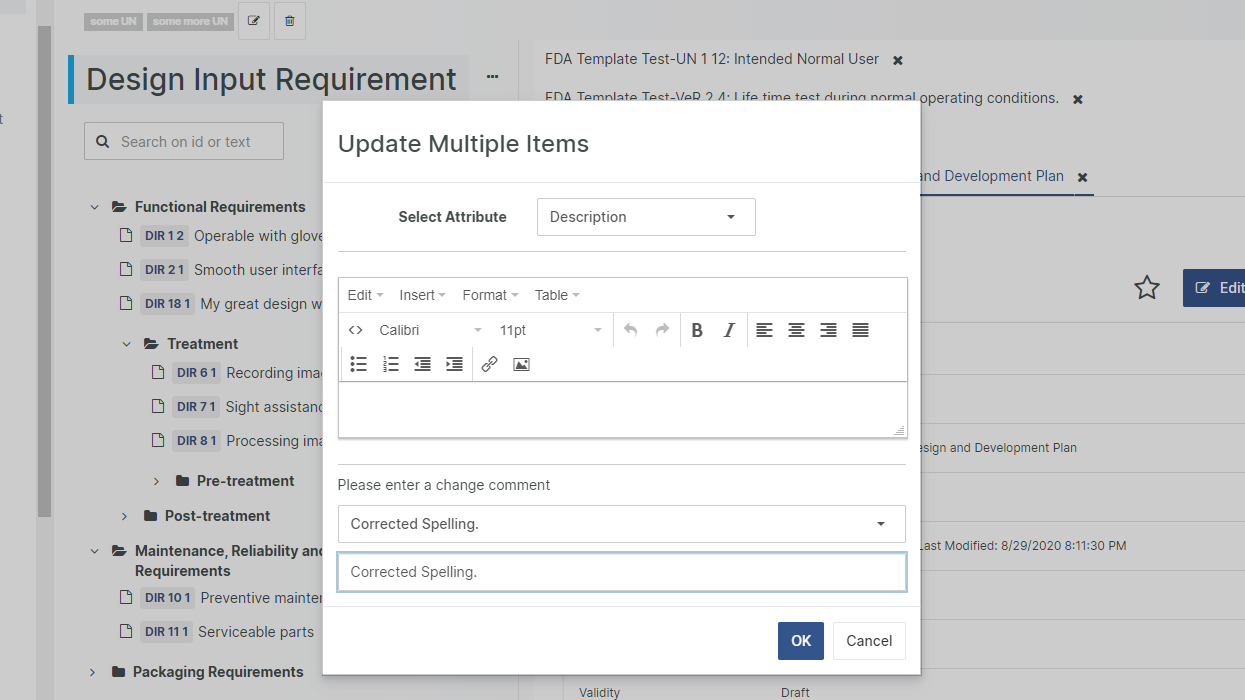Click the insert image icon

point(521,364)
